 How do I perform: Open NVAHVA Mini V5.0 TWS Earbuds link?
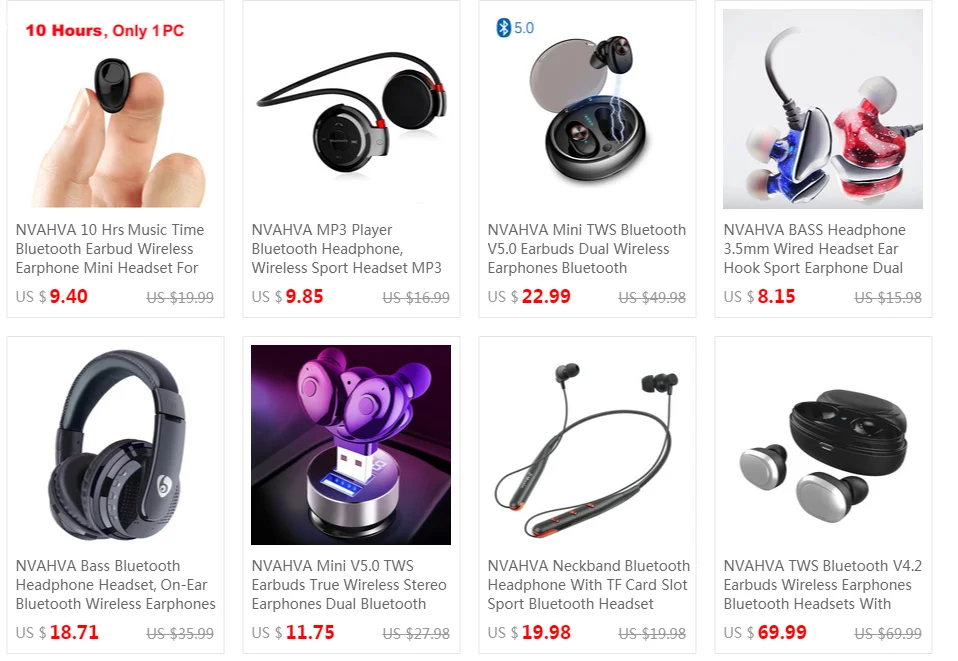point(349,585)
